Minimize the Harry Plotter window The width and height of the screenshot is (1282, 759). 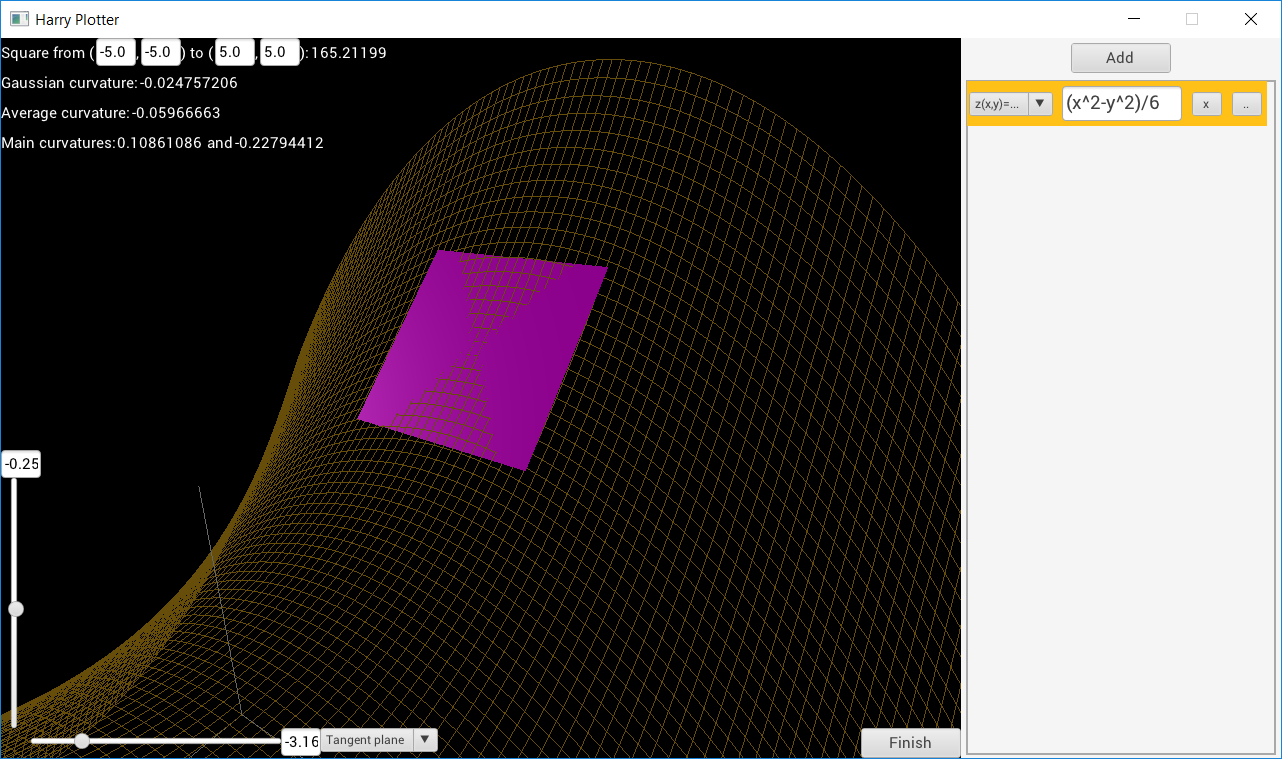point(1134,19)
